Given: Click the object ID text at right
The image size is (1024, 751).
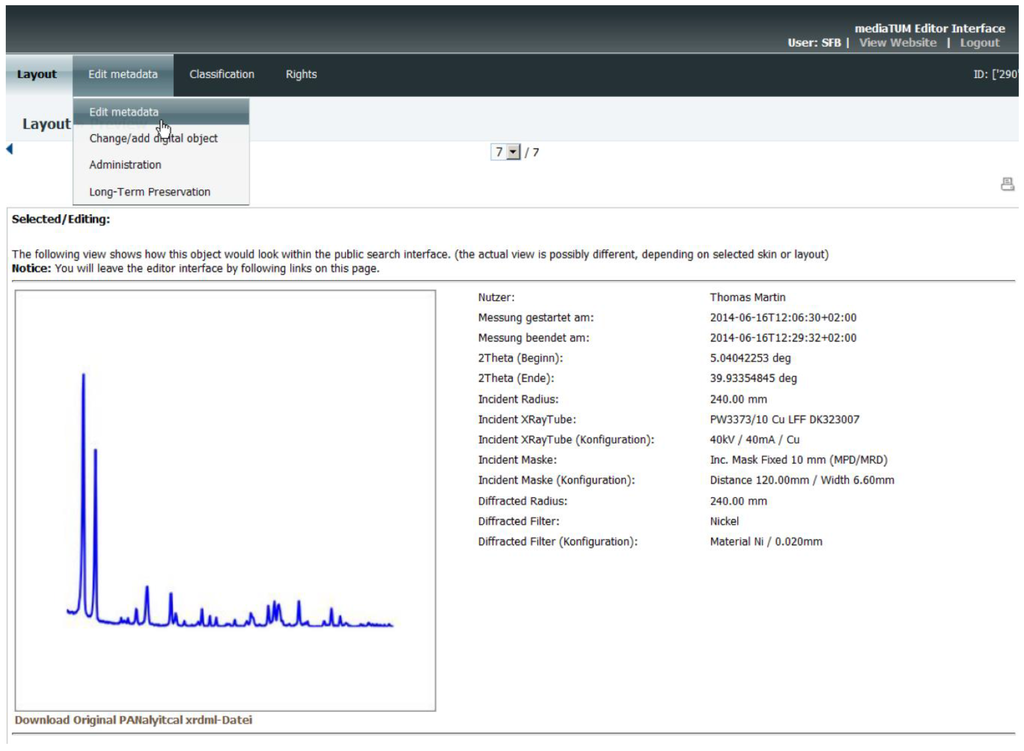Looking at the screenshot, I should (x=996, y=75).
